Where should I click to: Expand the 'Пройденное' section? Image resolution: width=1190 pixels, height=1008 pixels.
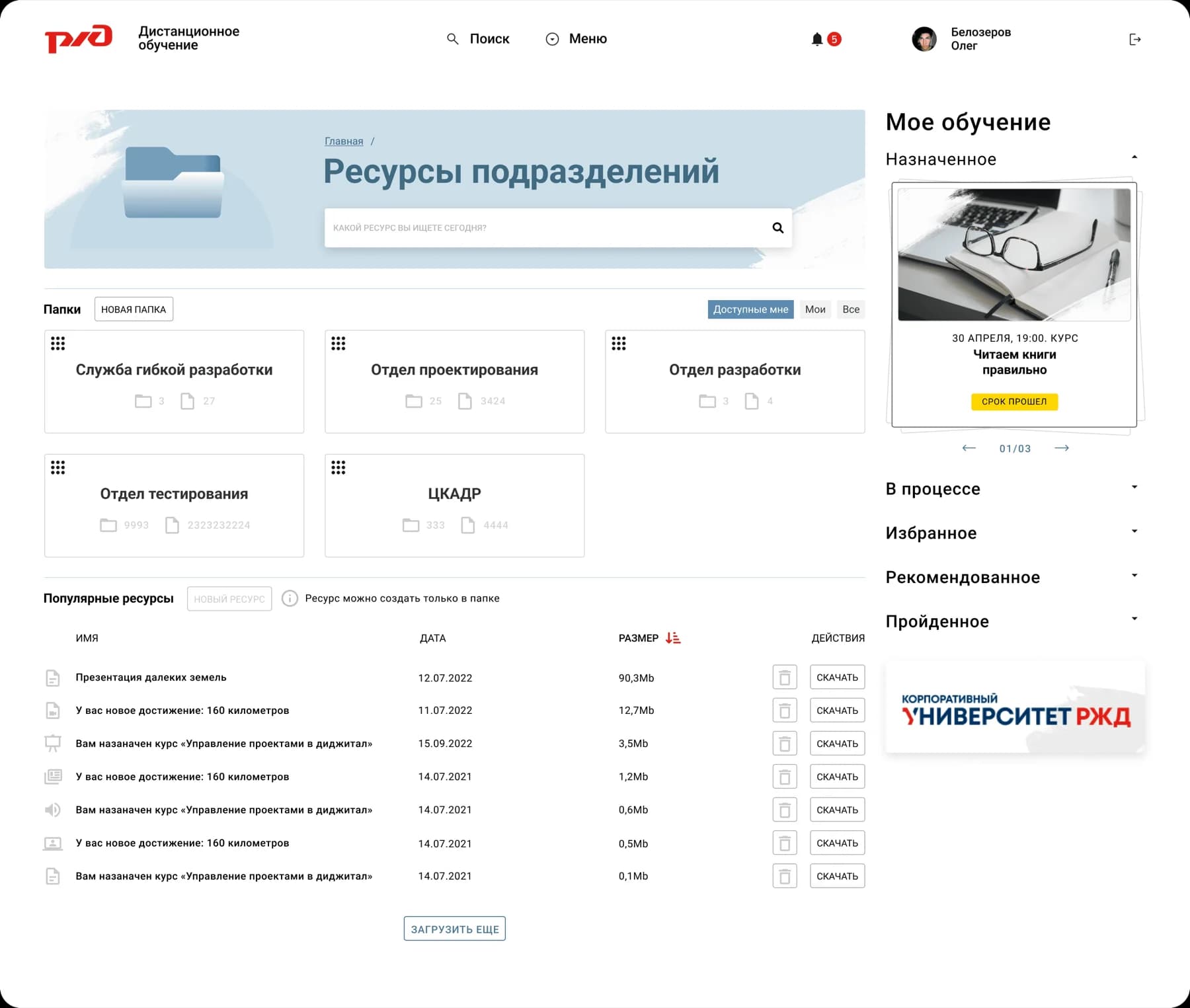coord(1134,619)
